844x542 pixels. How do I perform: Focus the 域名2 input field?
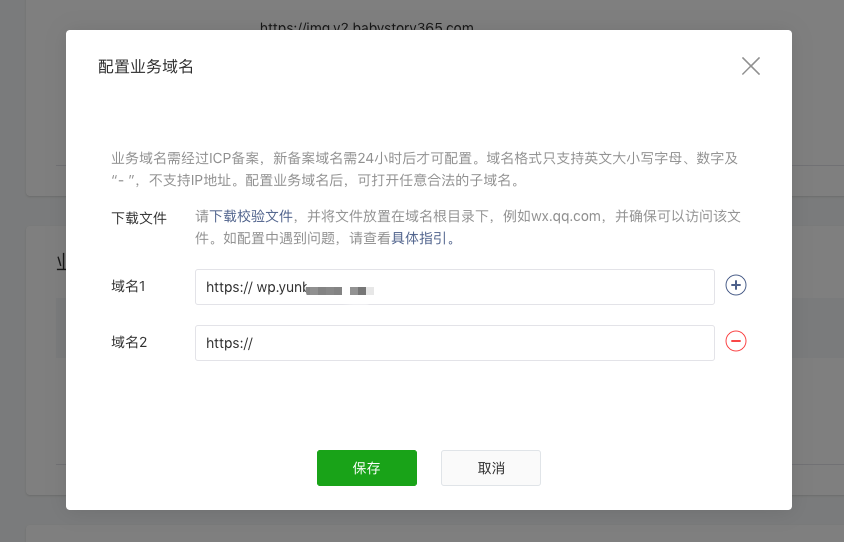(x=454, y=343)
